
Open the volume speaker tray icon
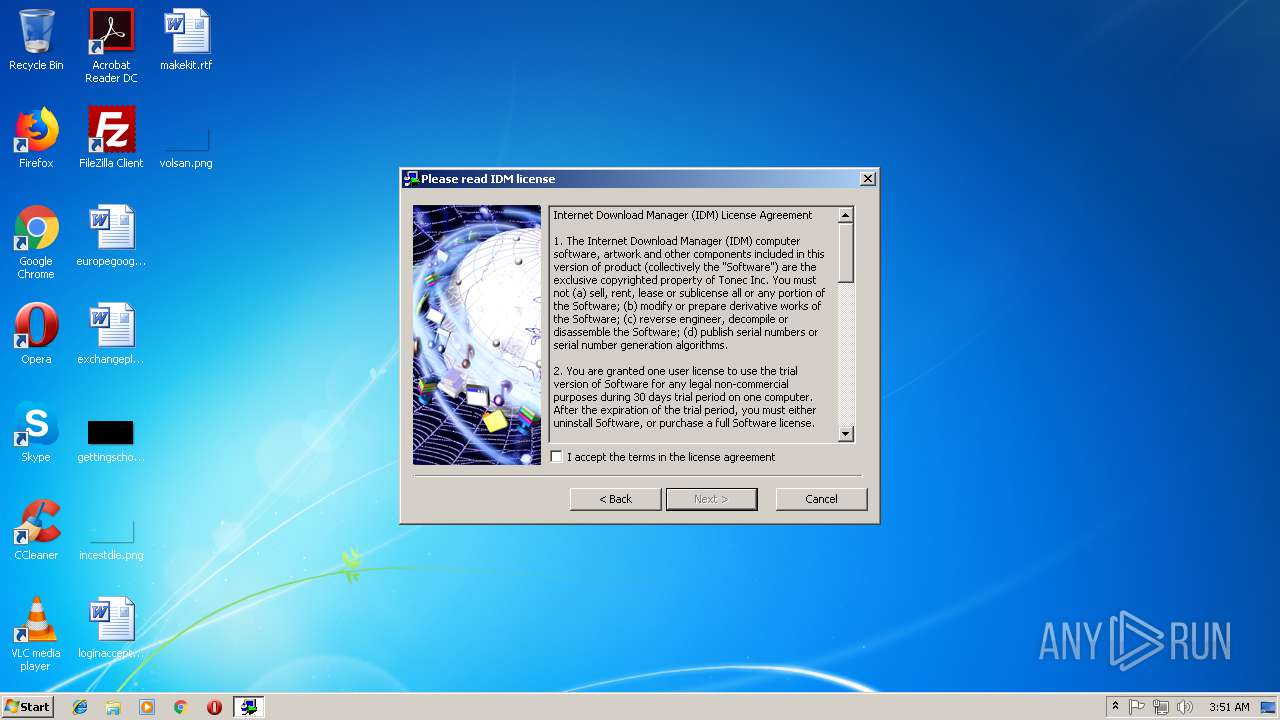coord(1185,707)
